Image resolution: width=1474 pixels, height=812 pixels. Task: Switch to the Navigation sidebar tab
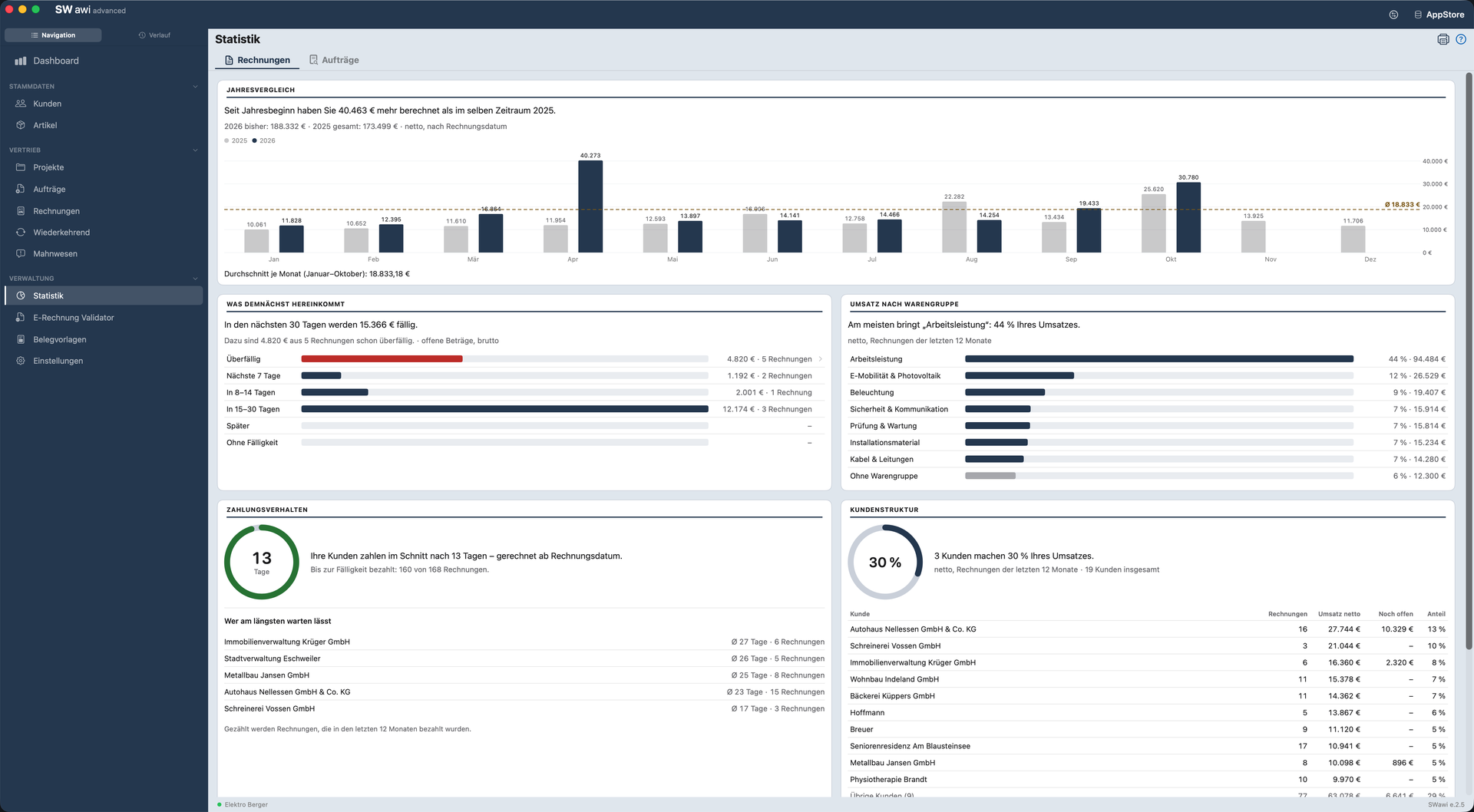pyautogui.click(x=53, y=35)
